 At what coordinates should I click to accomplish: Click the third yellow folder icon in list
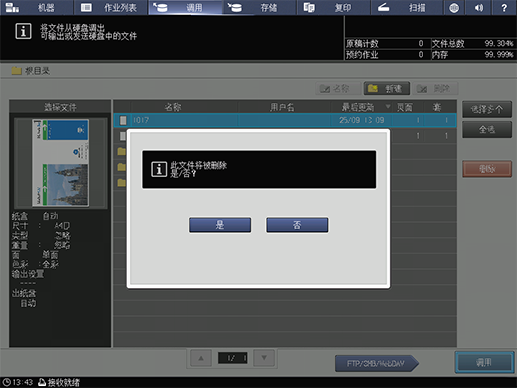122,182
